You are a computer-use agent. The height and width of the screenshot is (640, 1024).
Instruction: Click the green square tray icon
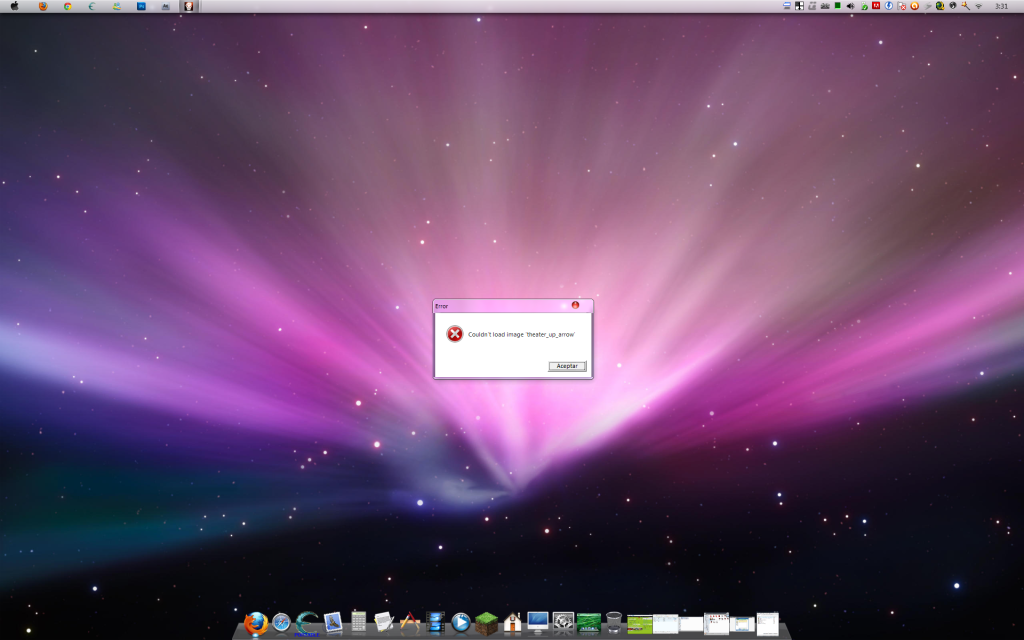[838, 6]
